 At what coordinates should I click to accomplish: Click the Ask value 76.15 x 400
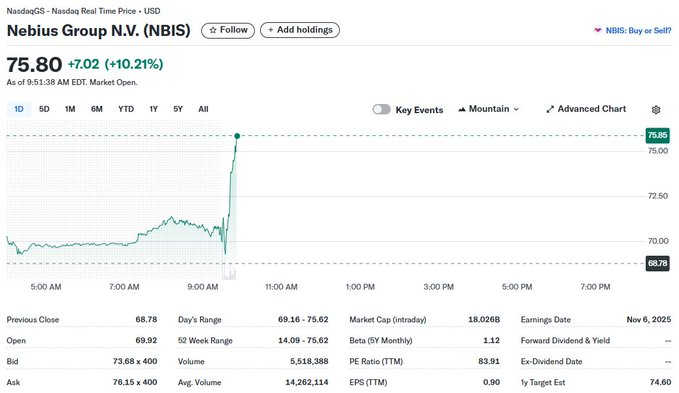[x=135, y=382]
